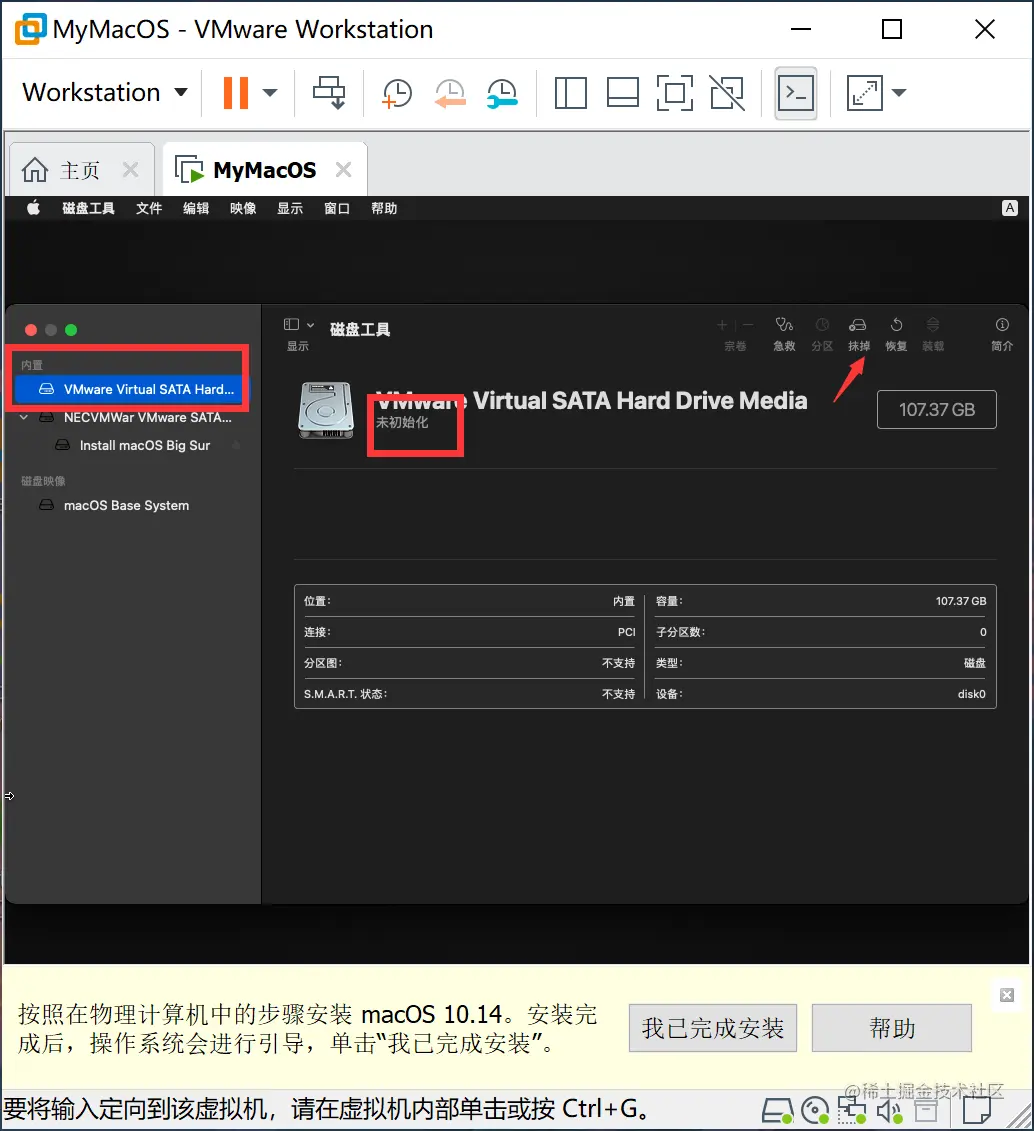Viewport: 1034px width, 1131px height.
Task: Click the CD/DVD status bar icon
Action: [x=815, y=1111]
